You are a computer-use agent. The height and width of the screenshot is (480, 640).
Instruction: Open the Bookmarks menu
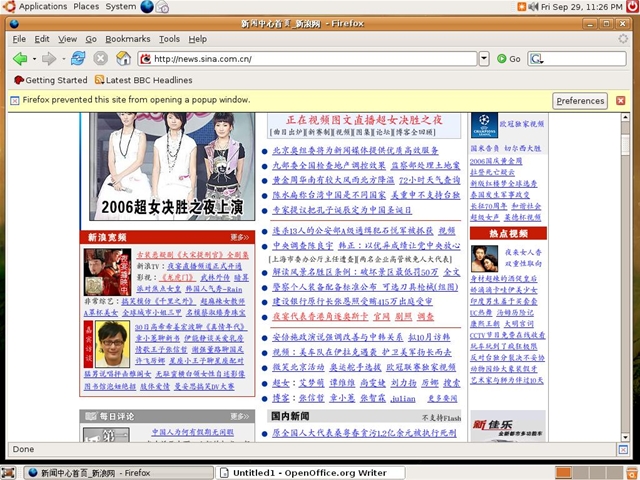point(128,39)
